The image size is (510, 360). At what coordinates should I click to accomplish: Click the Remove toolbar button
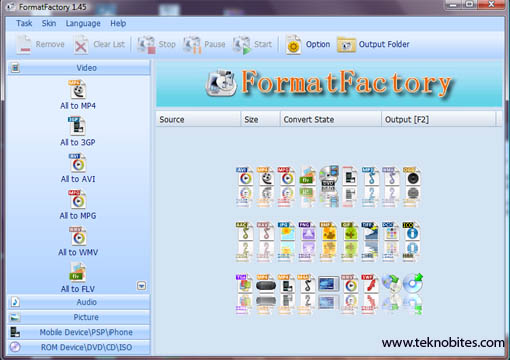40,44
